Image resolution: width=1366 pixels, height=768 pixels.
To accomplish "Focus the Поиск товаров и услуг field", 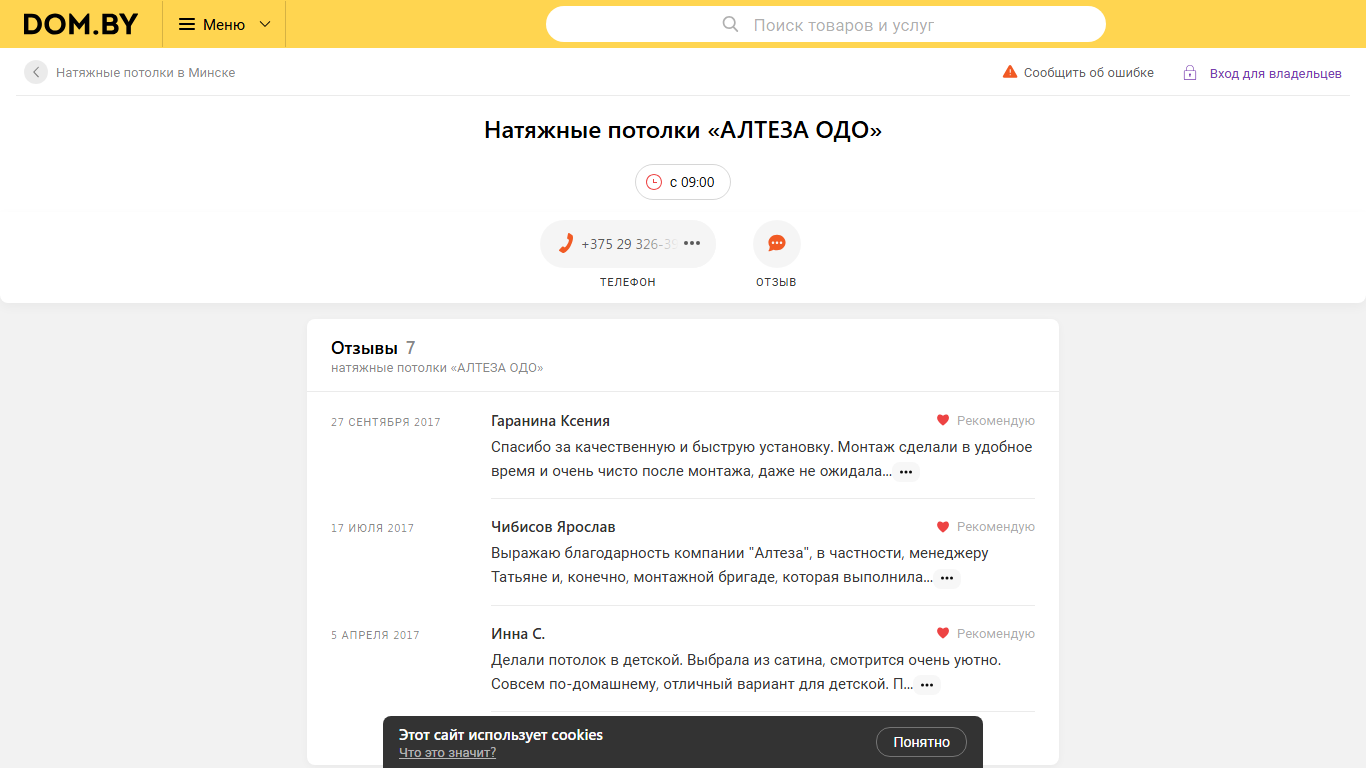I will [826, 24].
